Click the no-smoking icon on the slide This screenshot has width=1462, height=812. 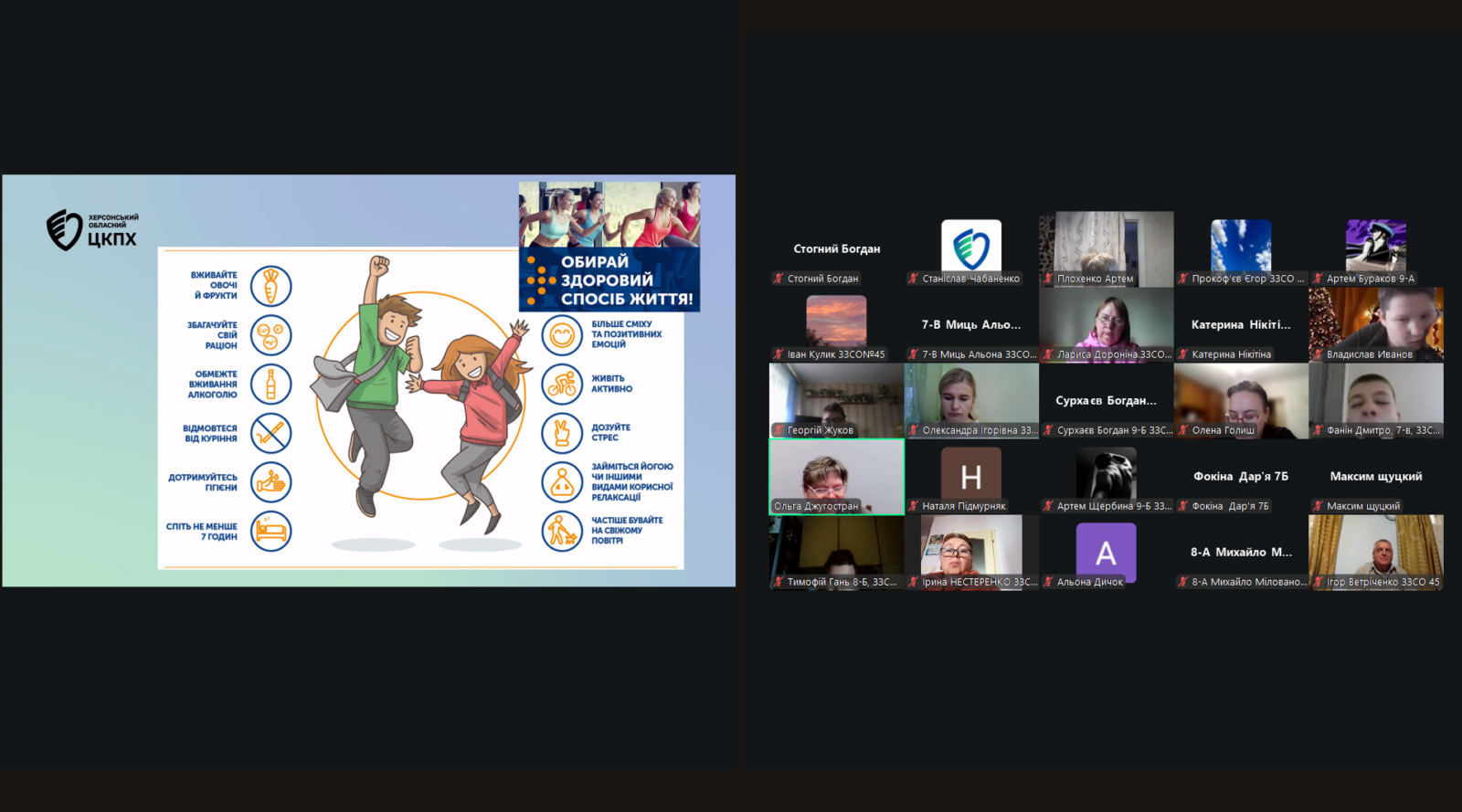tap(270, 433)
